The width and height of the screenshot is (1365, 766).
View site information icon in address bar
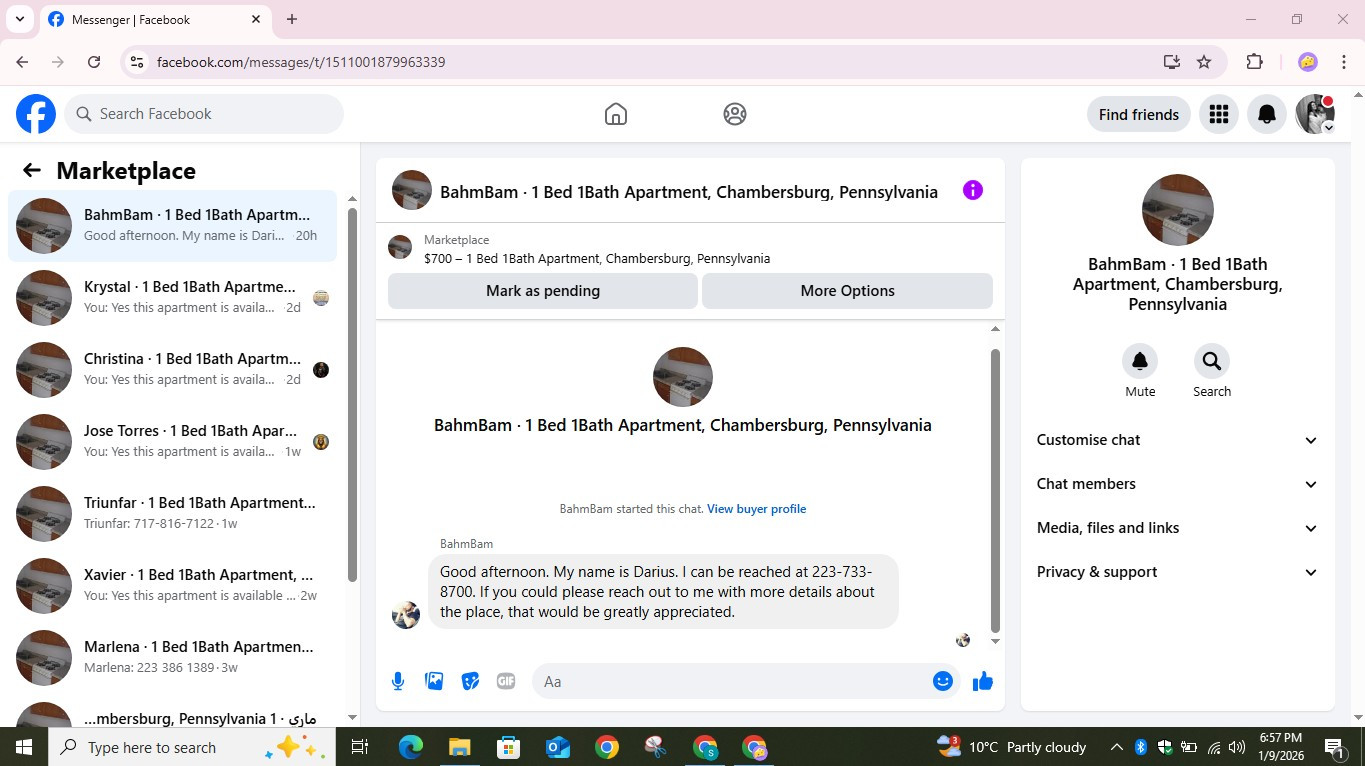coord(138,62)
